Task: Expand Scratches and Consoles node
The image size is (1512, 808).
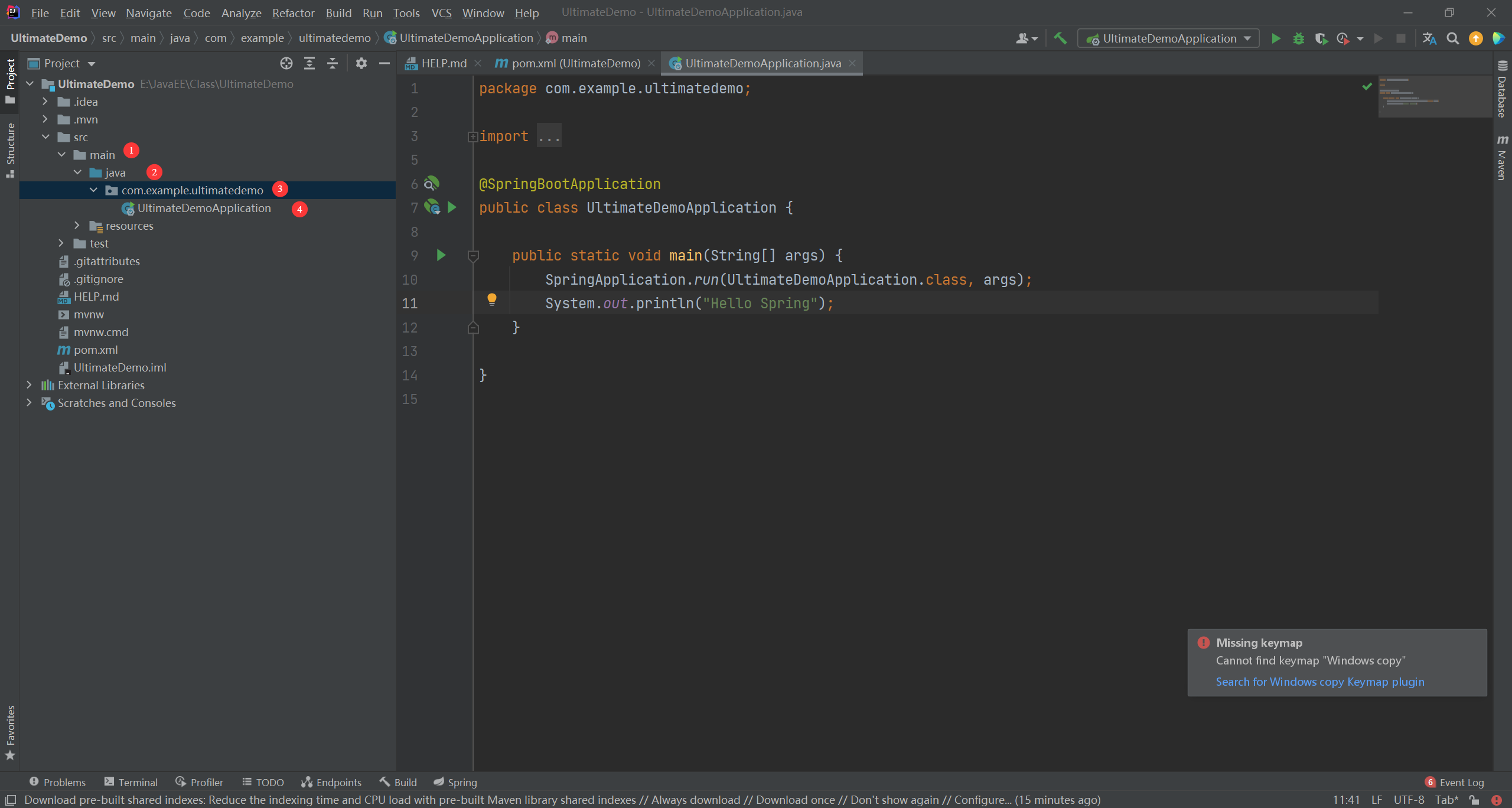Action: [30, 403]
